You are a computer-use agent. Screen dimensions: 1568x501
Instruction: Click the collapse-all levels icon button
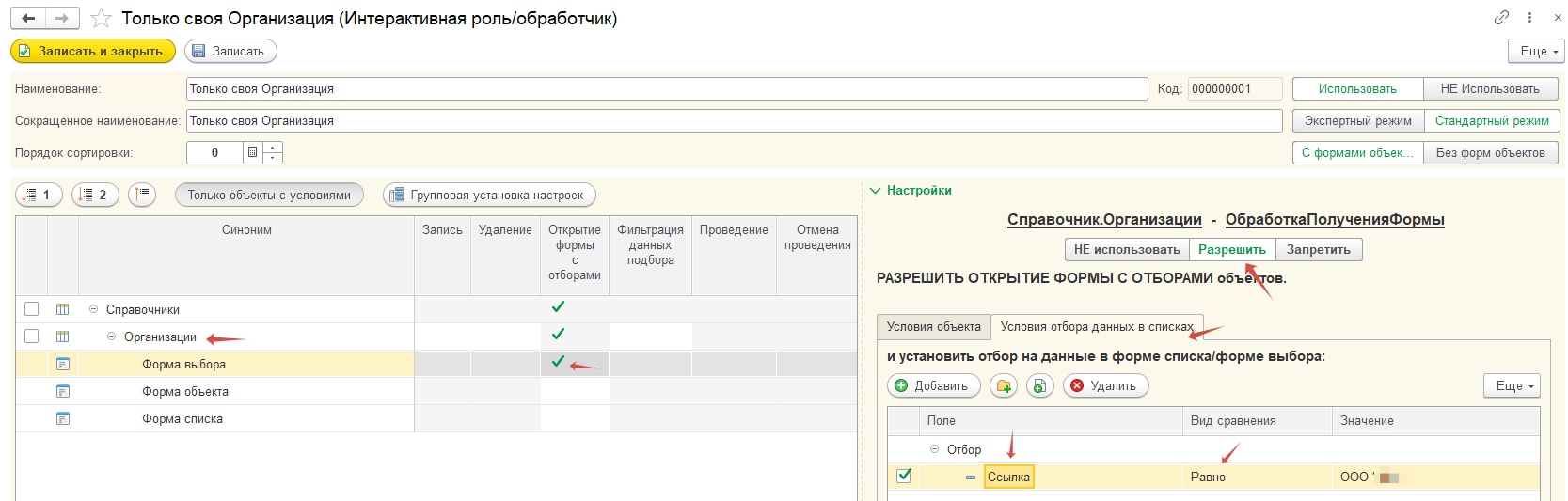tap(142, 195)
